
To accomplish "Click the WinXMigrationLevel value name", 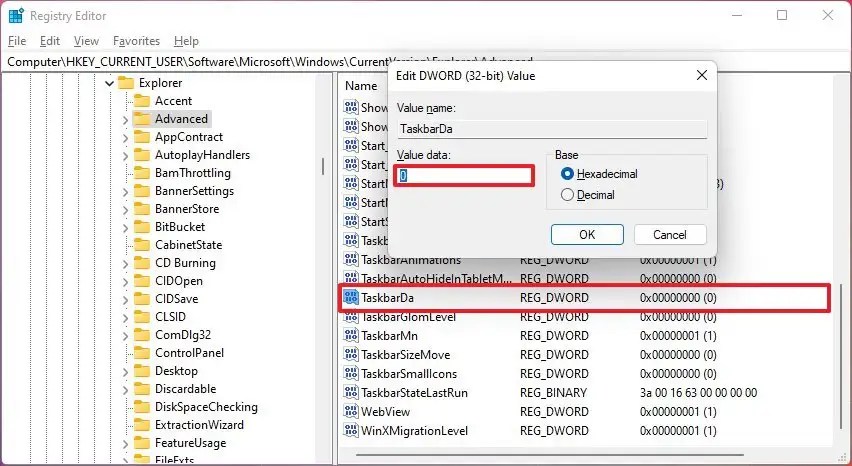I will pyautogui.click(x=414, y=431).
